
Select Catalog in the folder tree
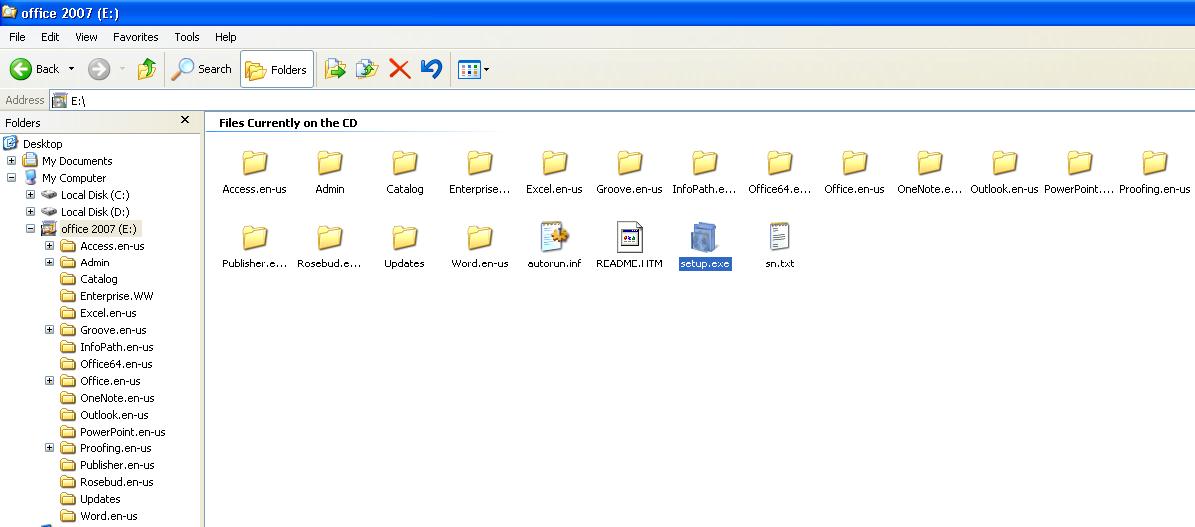click(98, 279)
